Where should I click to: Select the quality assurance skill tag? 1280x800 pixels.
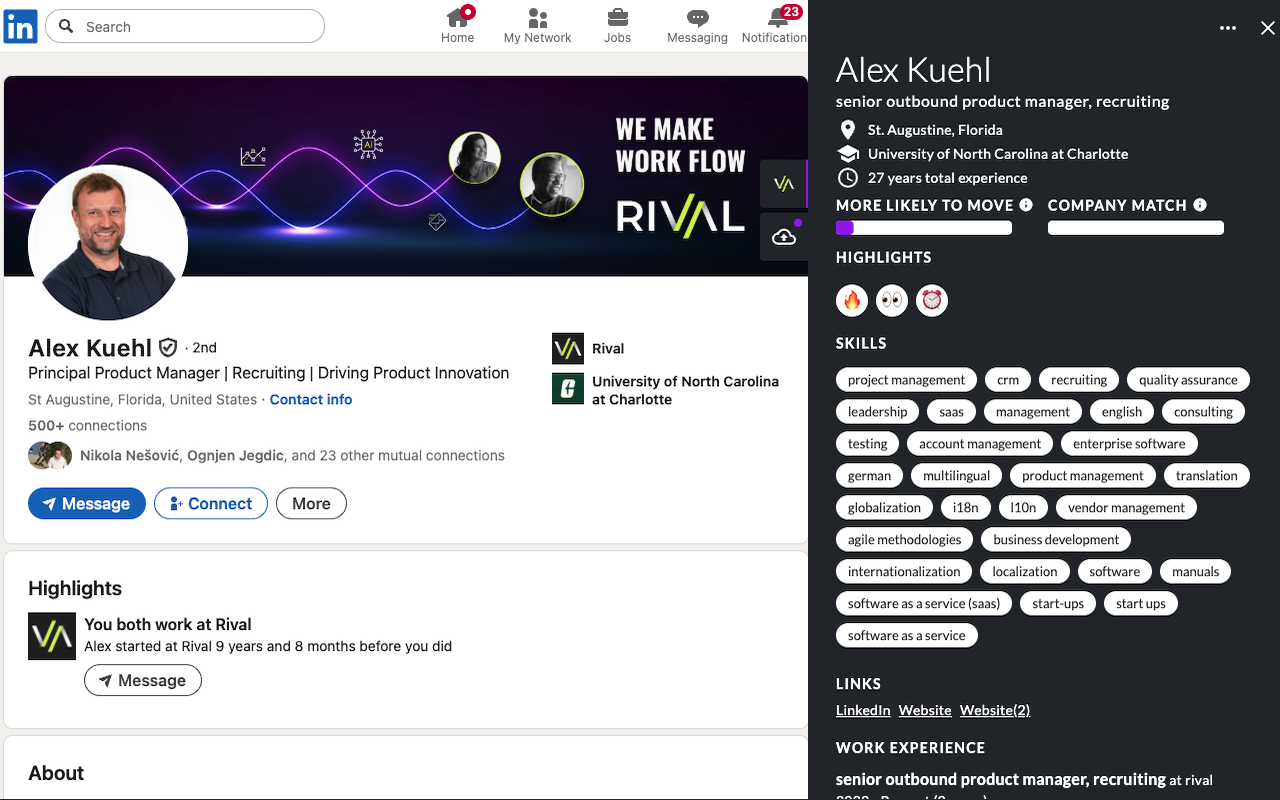(1188, 379)
